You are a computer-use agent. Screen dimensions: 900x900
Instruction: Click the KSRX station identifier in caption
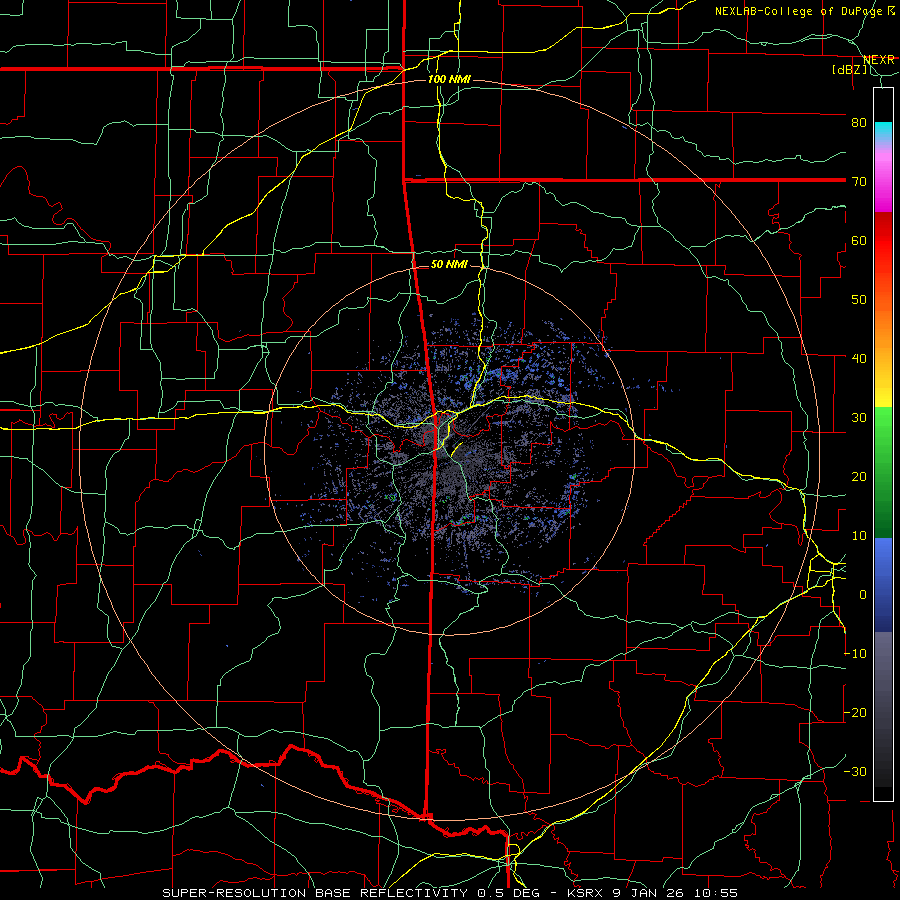(586, 893)
